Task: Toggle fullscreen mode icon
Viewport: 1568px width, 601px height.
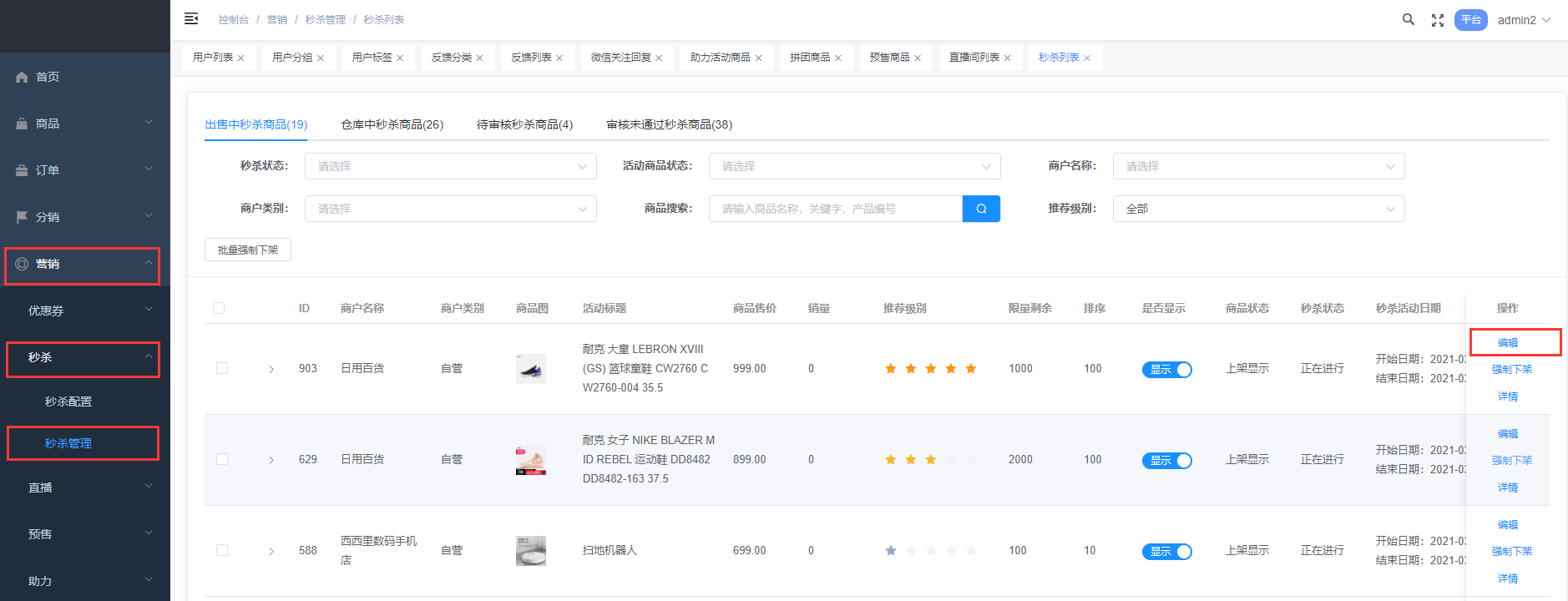Action: click(1437, 20)
